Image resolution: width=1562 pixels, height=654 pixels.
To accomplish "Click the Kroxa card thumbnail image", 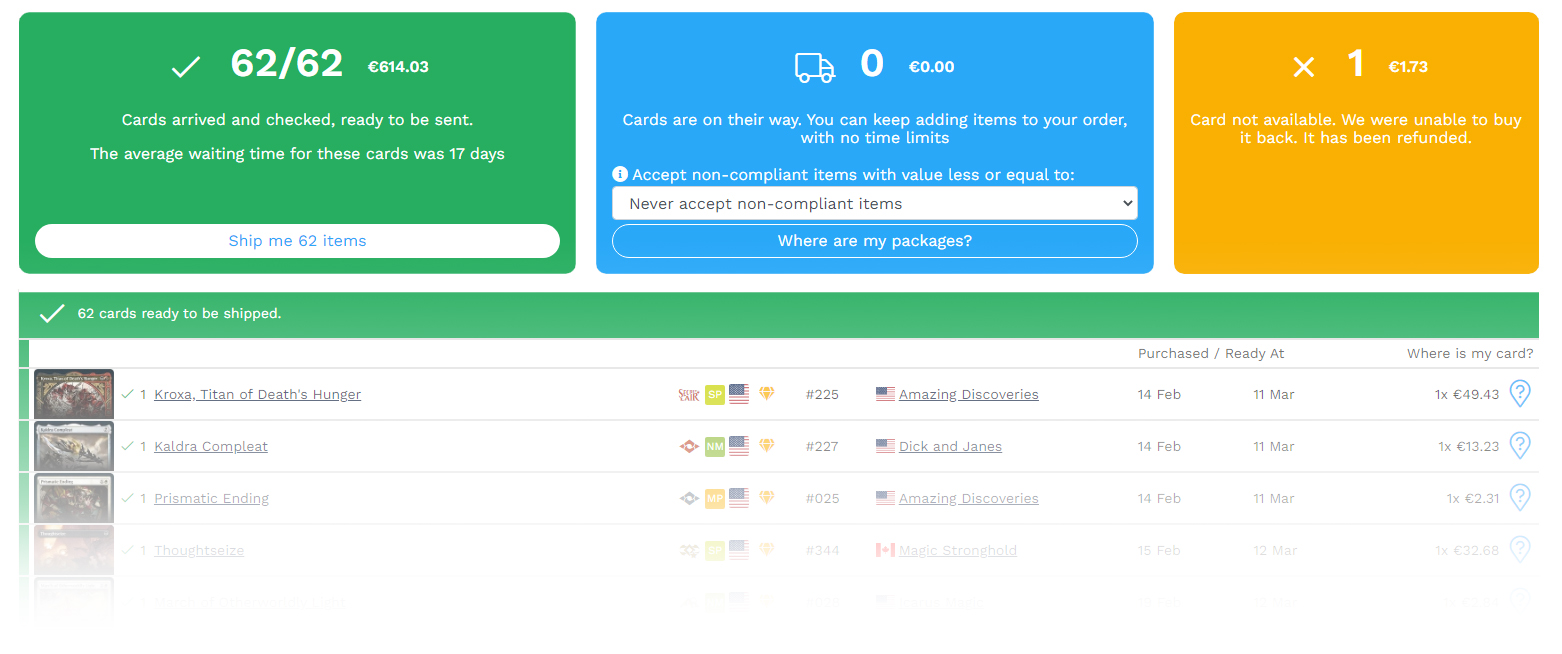I will coord(74,394).
